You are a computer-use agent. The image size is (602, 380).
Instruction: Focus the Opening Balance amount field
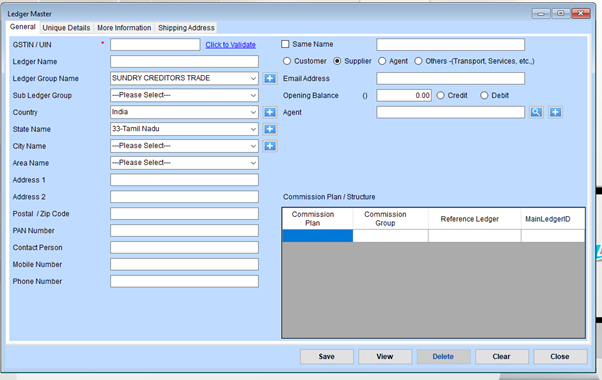coord(404,95)
